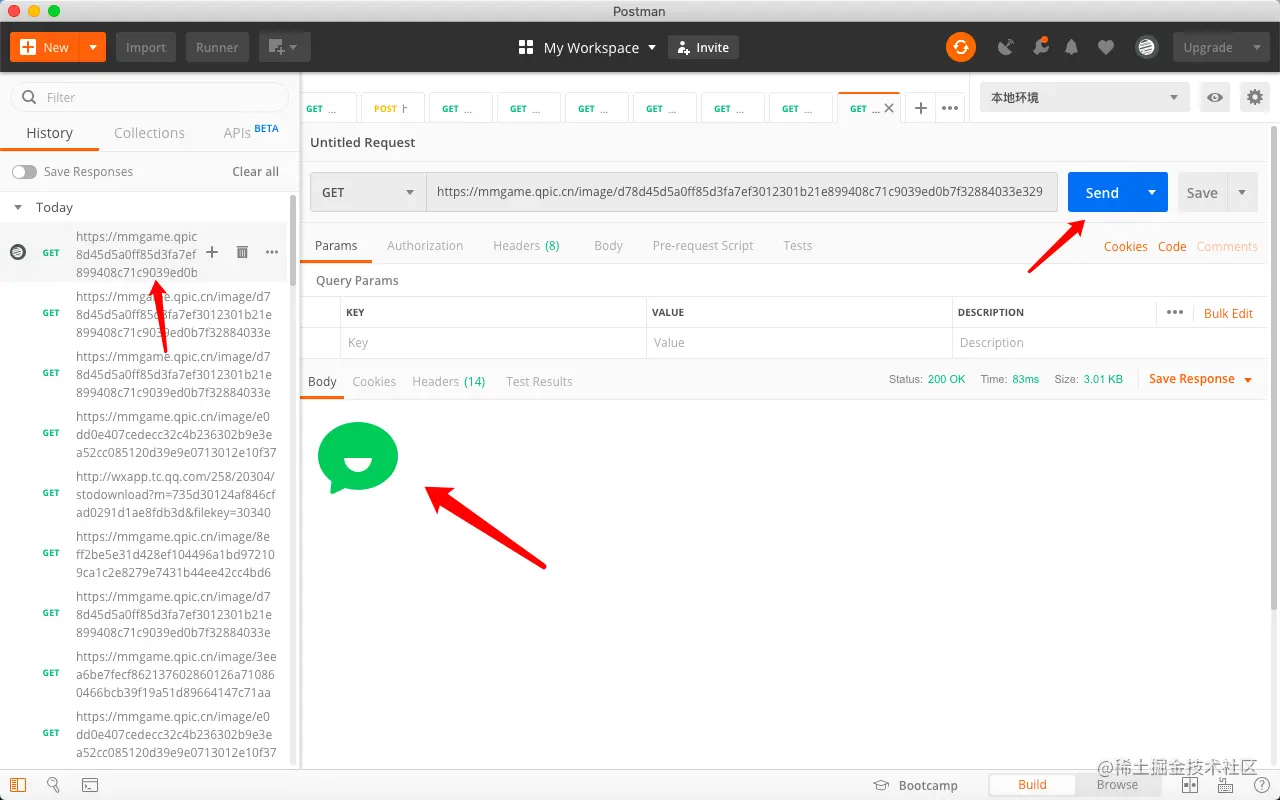
Task: Open the Pre-request Script tab
Action: pyautogui.click(x=703, y=245)
